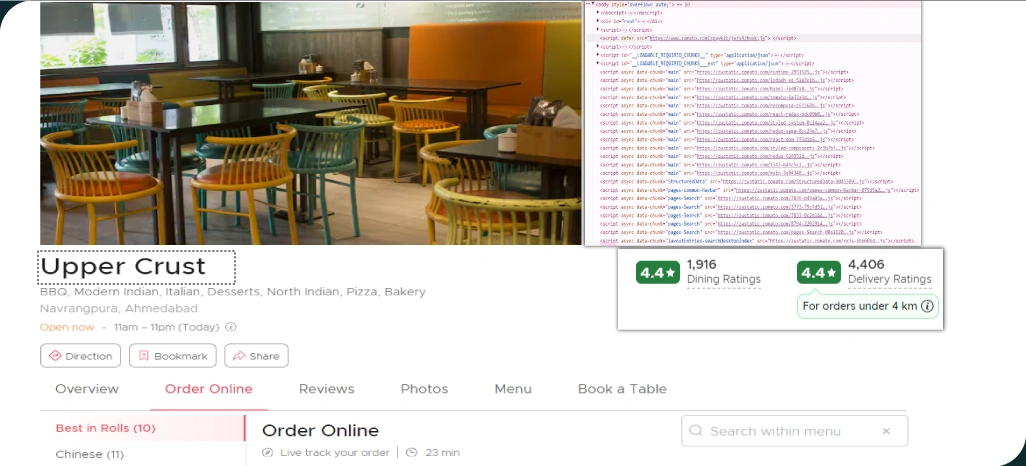Click the cuisines list starting with BBQ

233,292
